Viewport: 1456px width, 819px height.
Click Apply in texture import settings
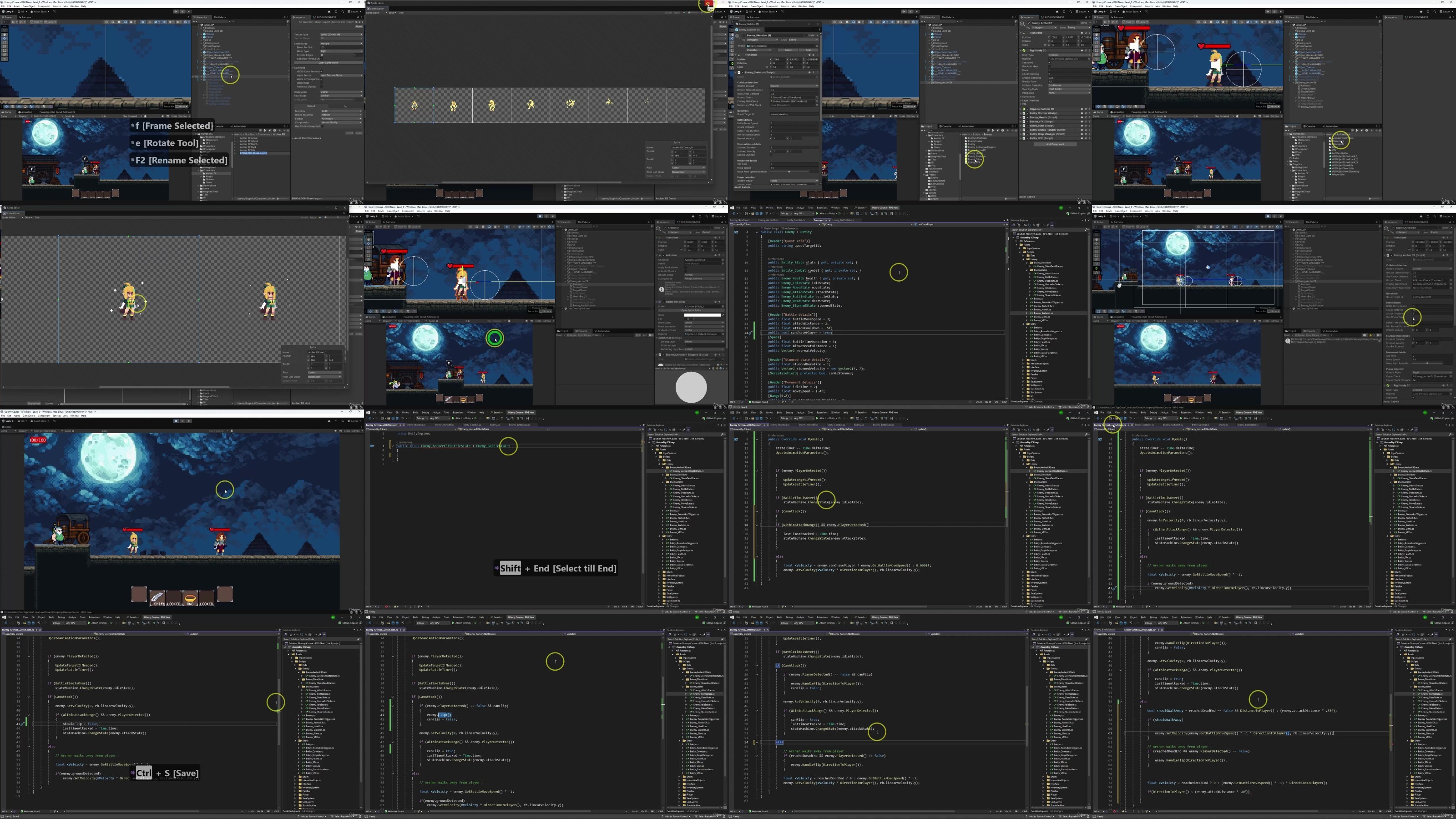click(359, 133)
